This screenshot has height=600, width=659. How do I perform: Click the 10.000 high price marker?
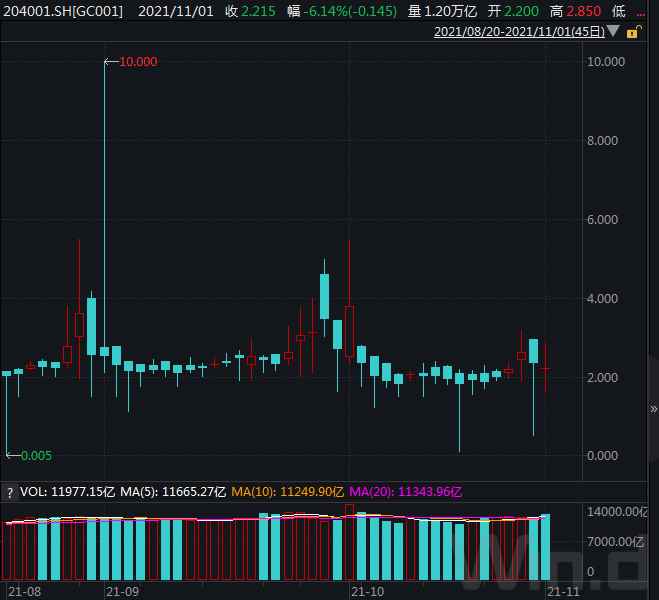[x=137, y=62]
